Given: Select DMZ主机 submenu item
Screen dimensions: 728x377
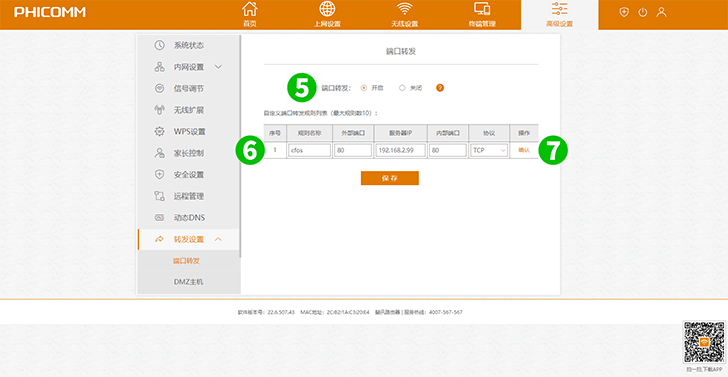Looking at the screenshot, I should coord(189,282).
